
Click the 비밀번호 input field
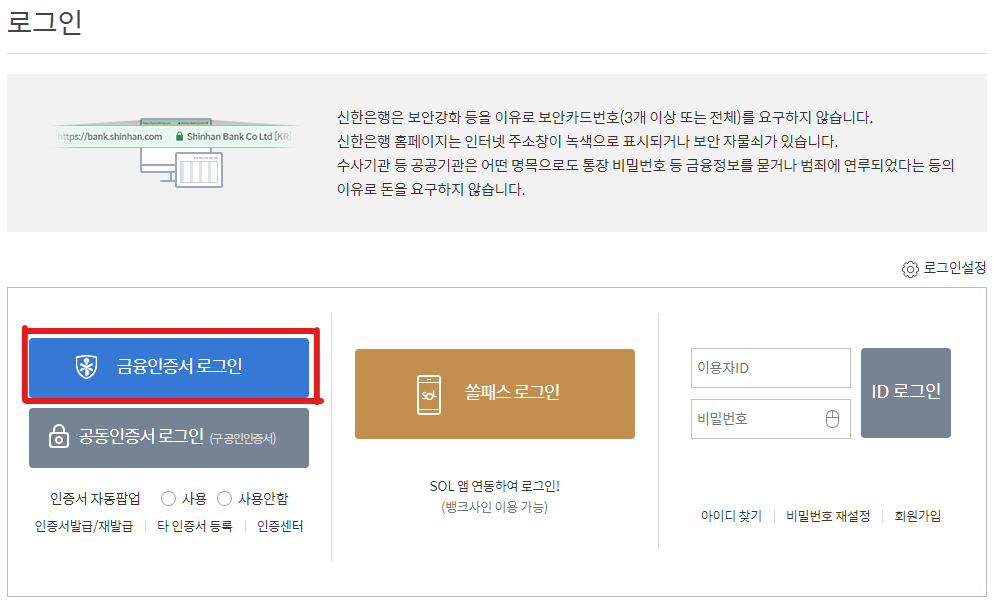pyautogui.click(x=770, y=419)
